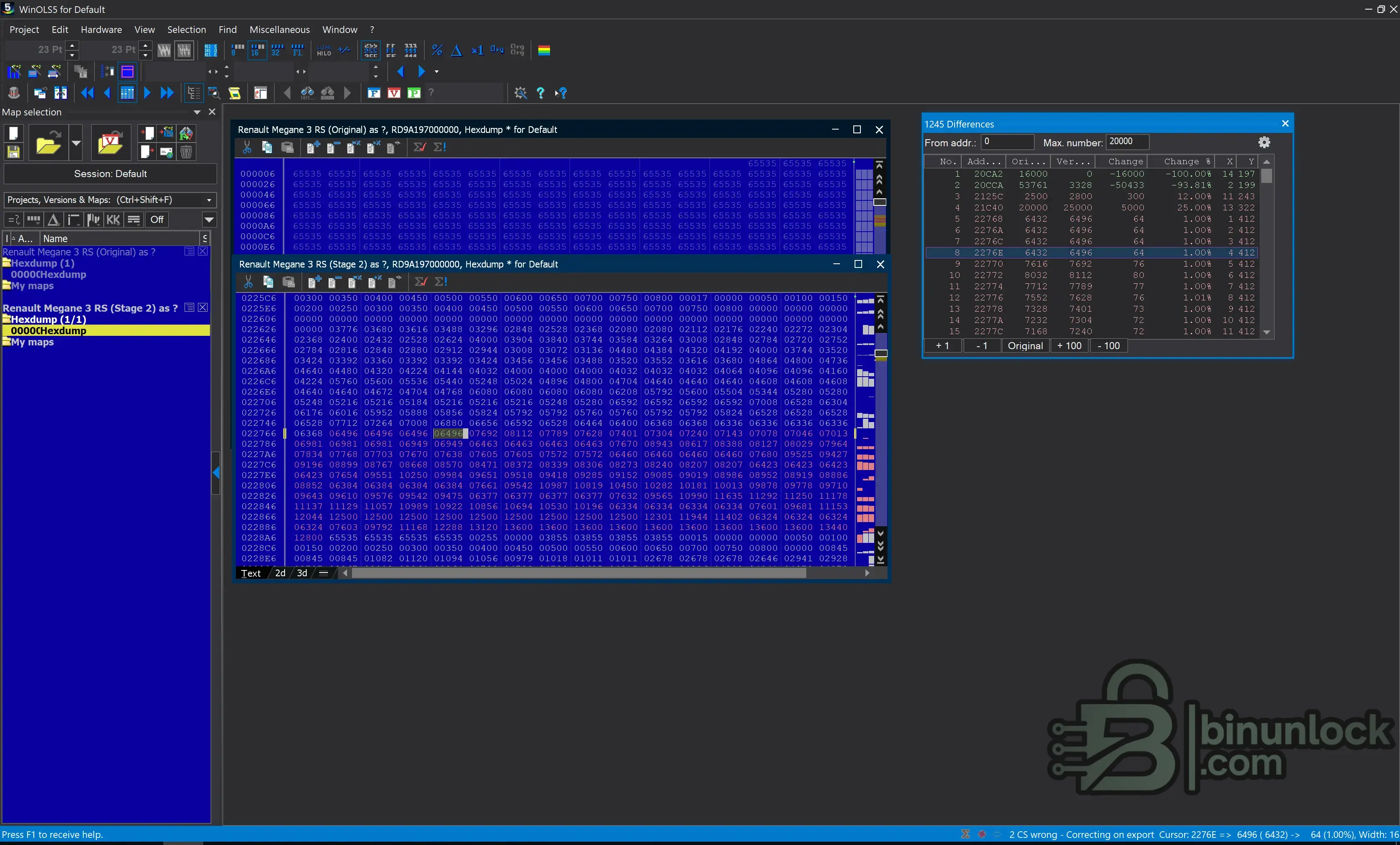
Task: Open the Project menu
Action: 25,30
